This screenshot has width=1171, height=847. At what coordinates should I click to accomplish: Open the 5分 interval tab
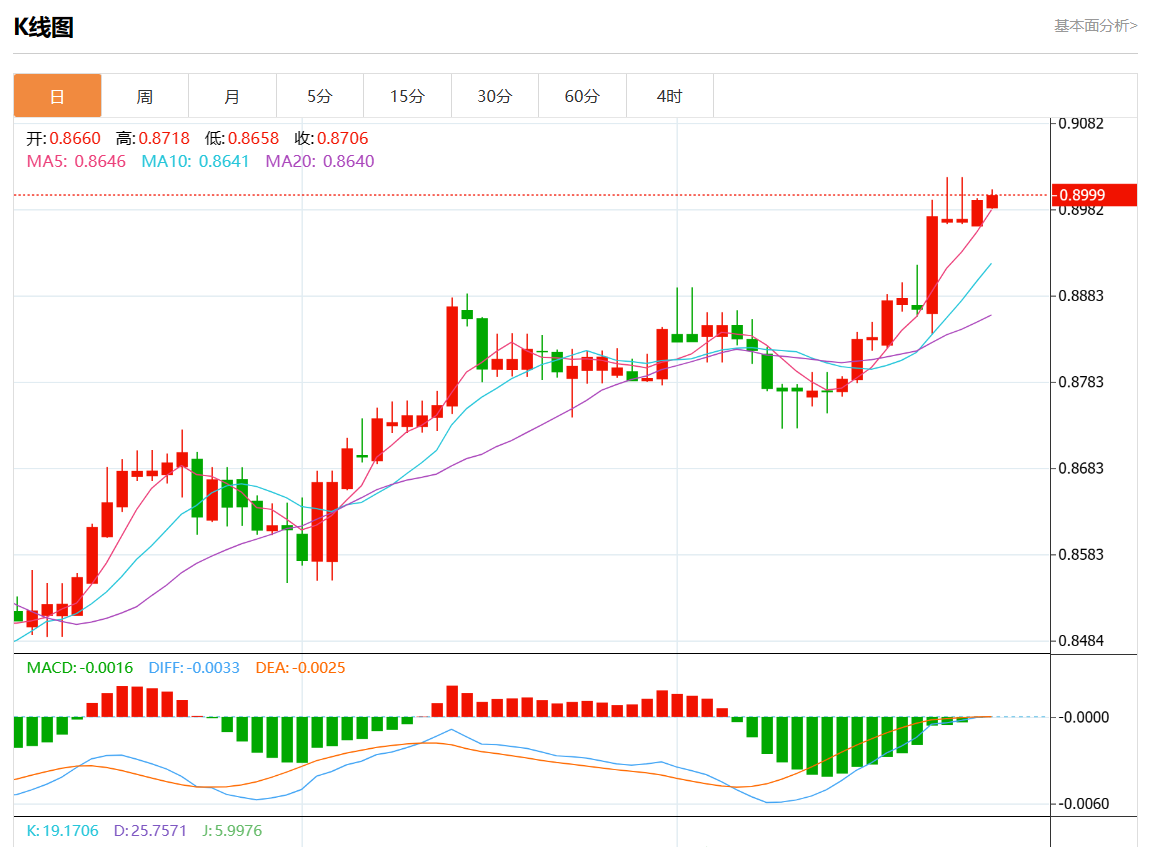(x=320, y=96)
